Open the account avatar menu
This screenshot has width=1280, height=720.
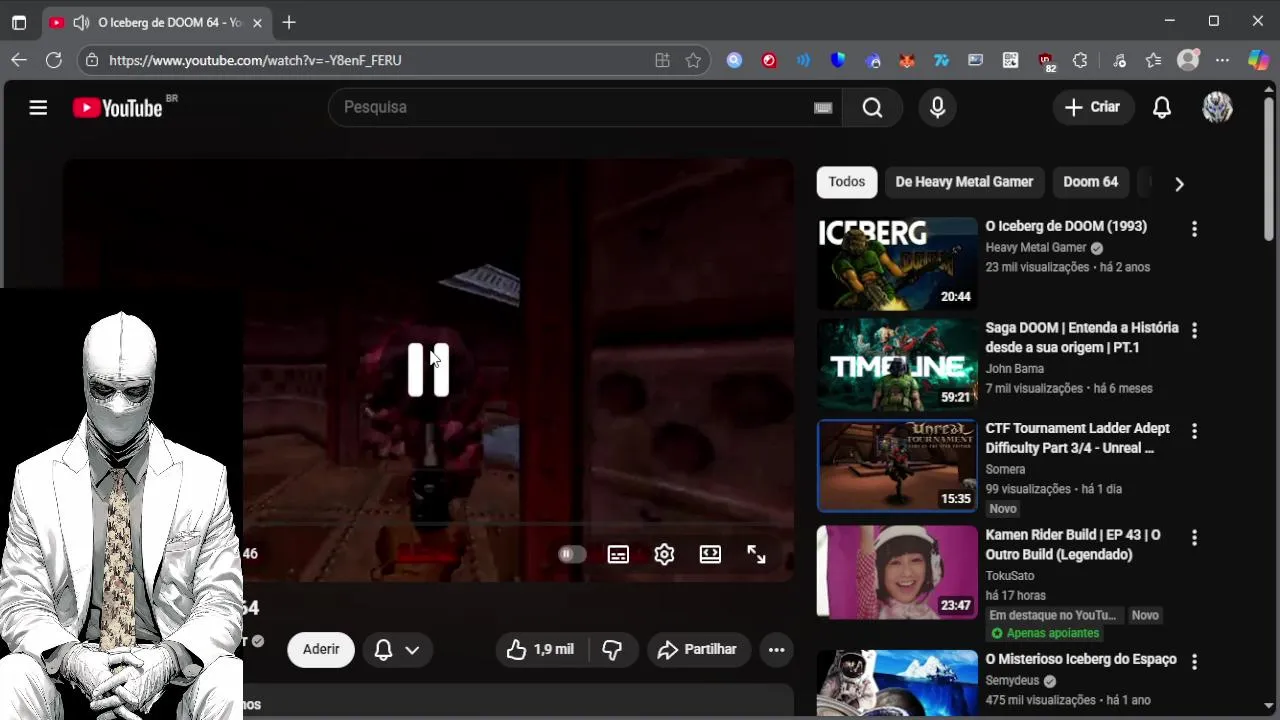click(x=1217, y=107)
